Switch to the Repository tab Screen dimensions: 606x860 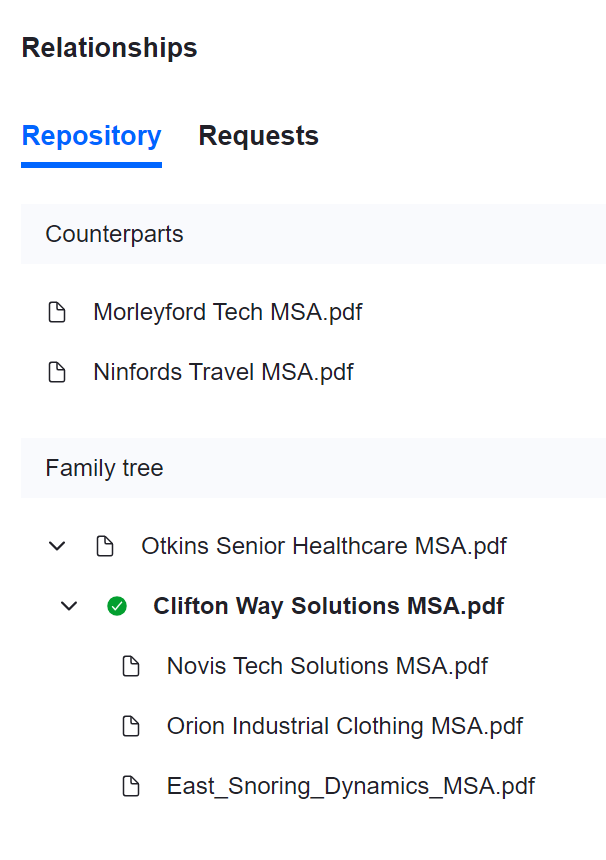click(x=91, y=136)
